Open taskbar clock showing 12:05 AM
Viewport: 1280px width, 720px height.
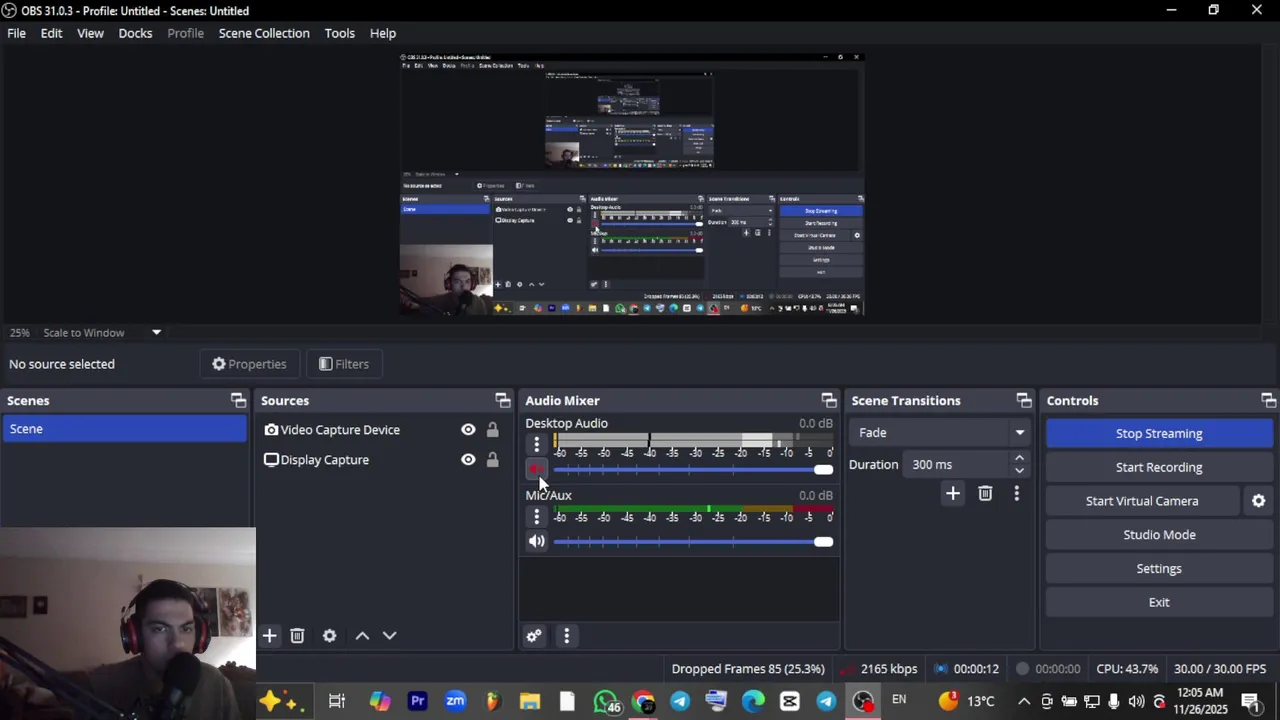pos(1200,701)
